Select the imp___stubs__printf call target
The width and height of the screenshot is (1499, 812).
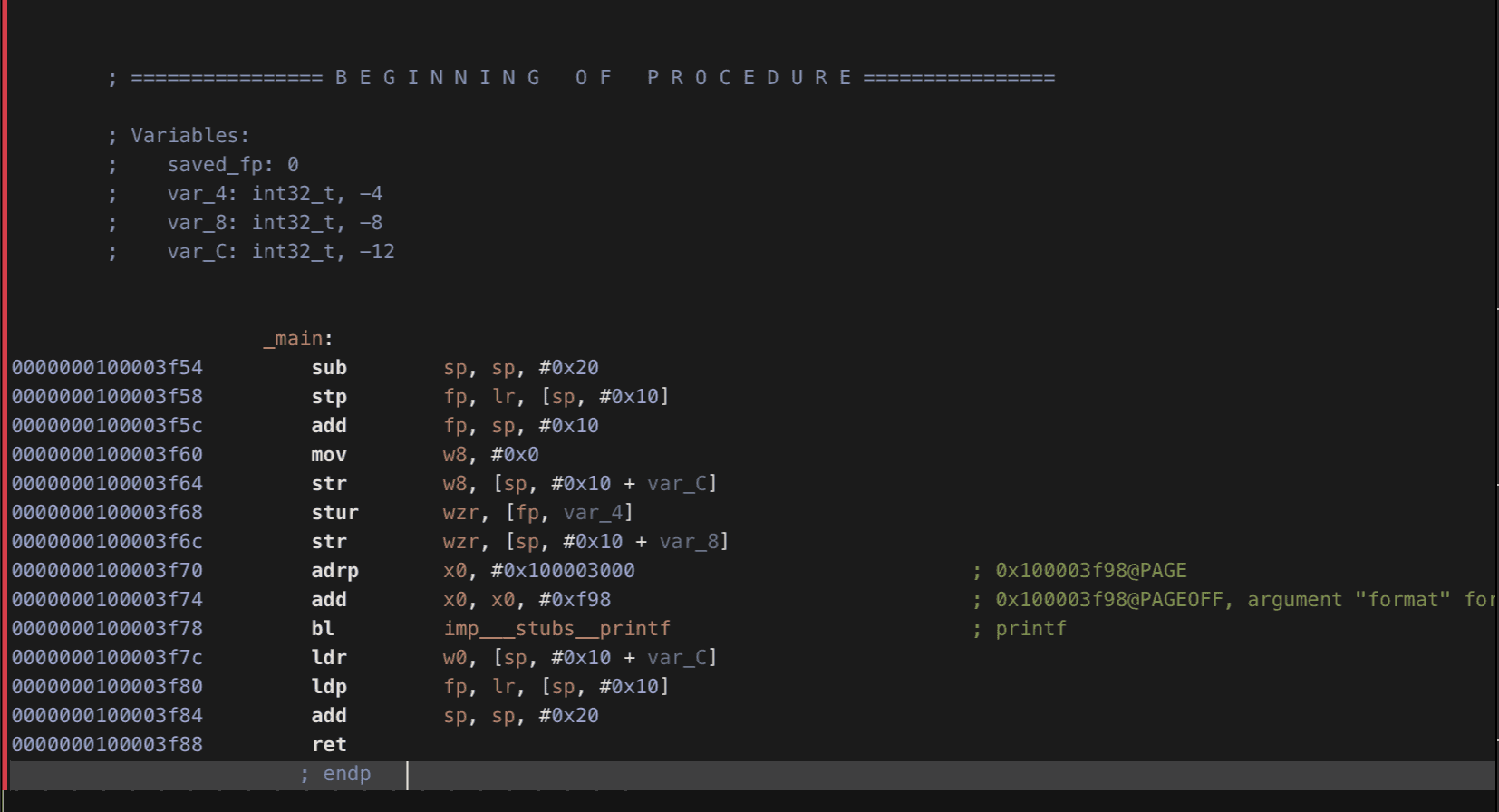click(x=556, y=629)
